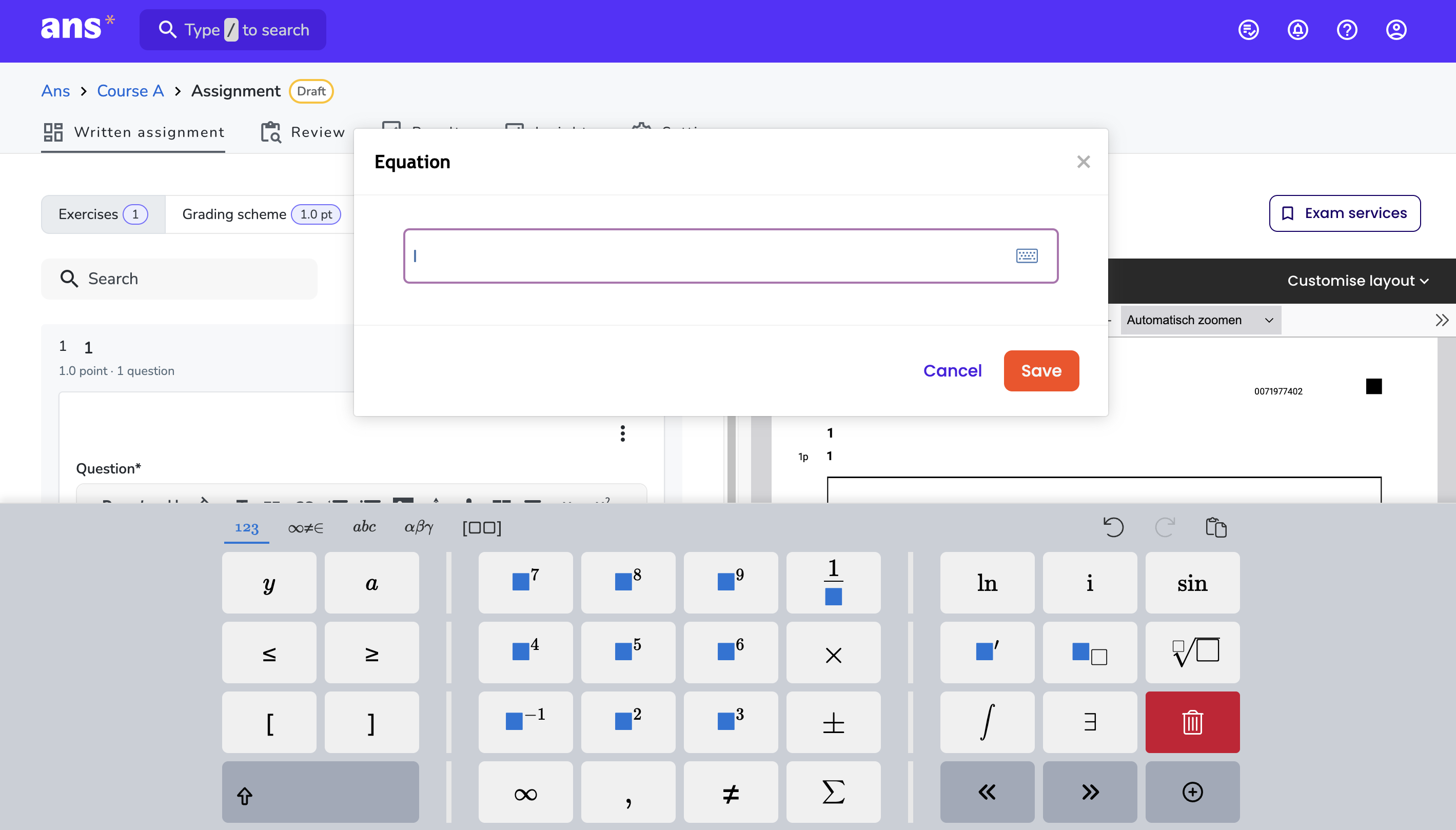
Task: Click the circled plus key on keyboard
Action: point(1193,793)
